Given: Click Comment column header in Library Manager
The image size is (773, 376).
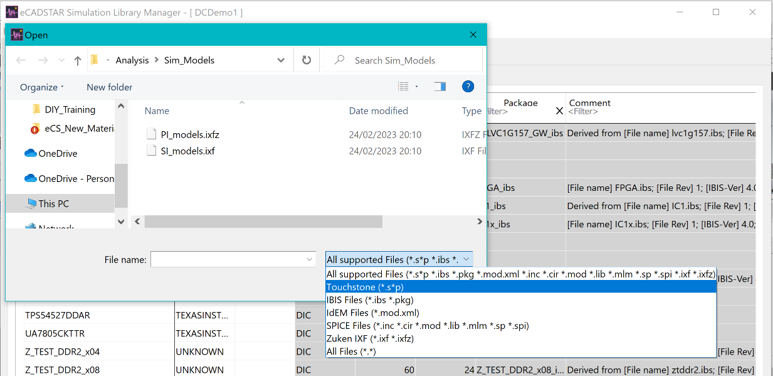Looking at the screenshot, I should click(590, 103).
